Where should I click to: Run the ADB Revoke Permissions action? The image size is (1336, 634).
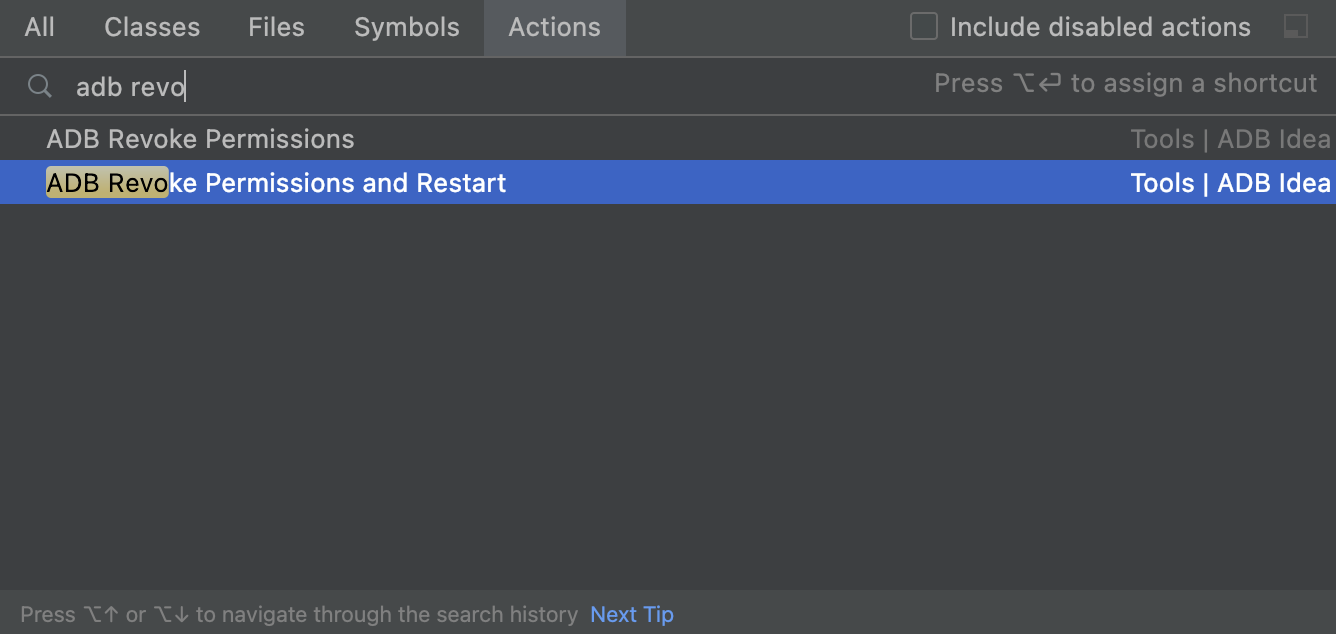tap(200, 139)
